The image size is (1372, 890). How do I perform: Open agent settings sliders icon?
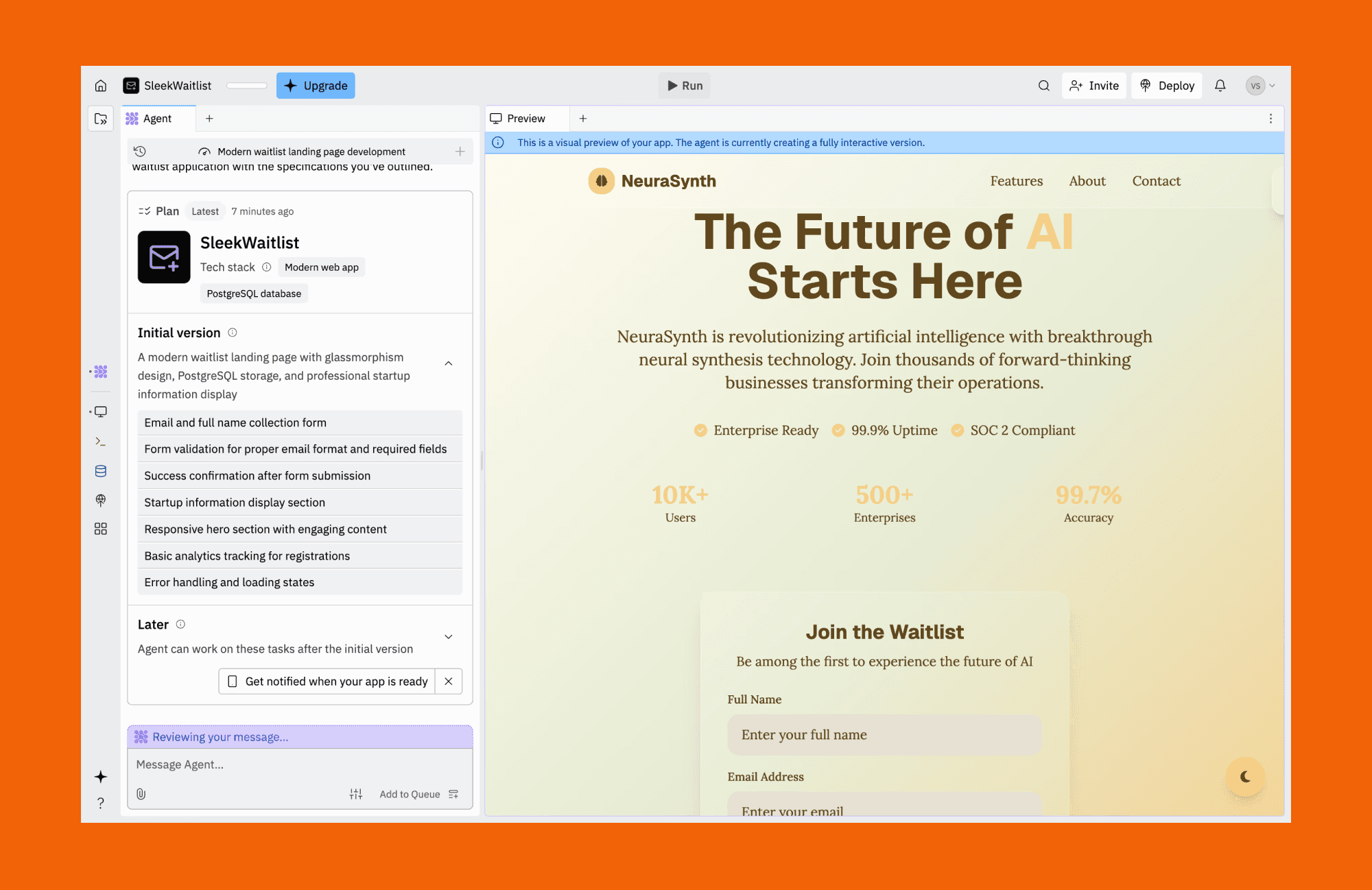pos(355,794)
